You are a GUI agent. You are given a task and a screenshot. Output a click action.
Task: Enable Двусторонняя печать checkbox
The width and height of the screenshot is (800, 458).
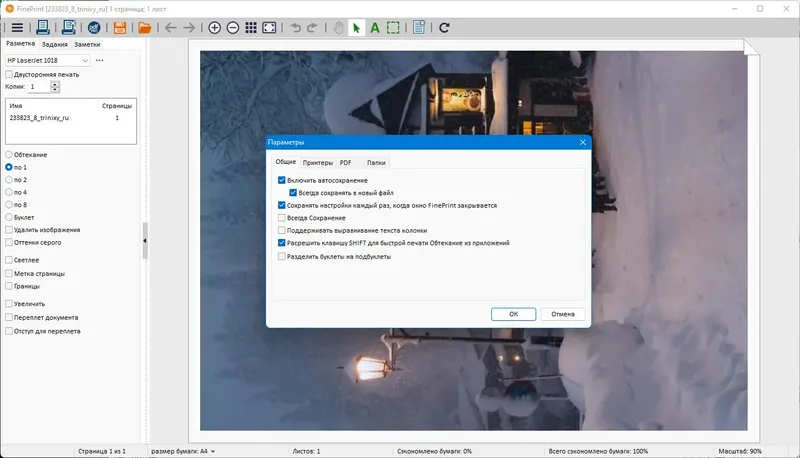click(9, 74)
